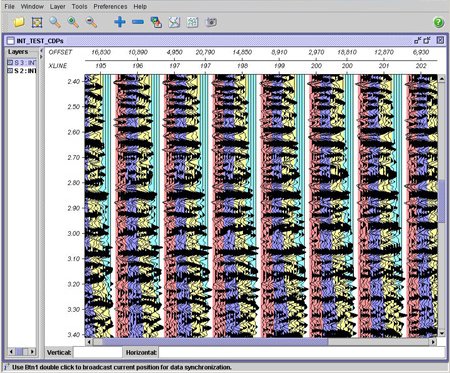Click the first resize icon on INT_TEST_CDPs title bar
Image resolution: width=450 pixels, height=373 pixels.
click(418, 40)
